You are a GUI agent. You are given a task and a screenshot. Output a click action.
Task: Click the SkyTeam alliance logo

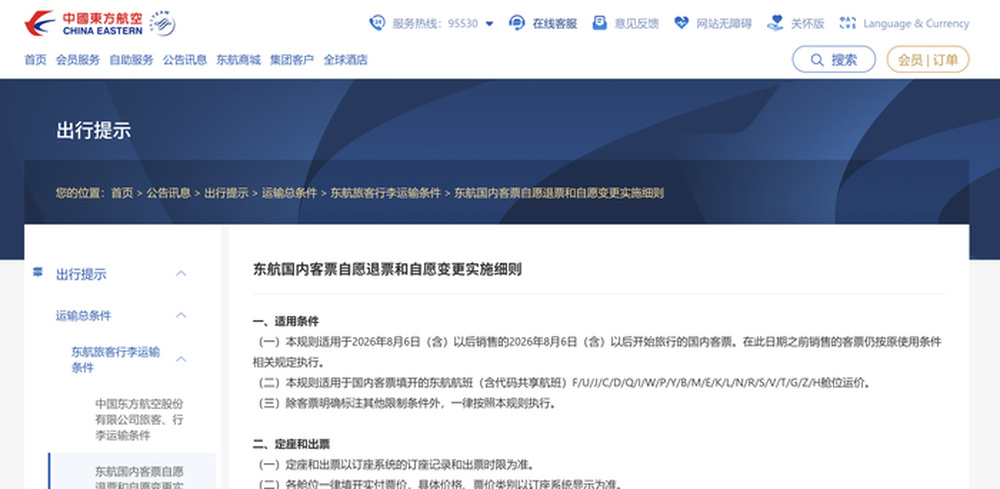162,24
